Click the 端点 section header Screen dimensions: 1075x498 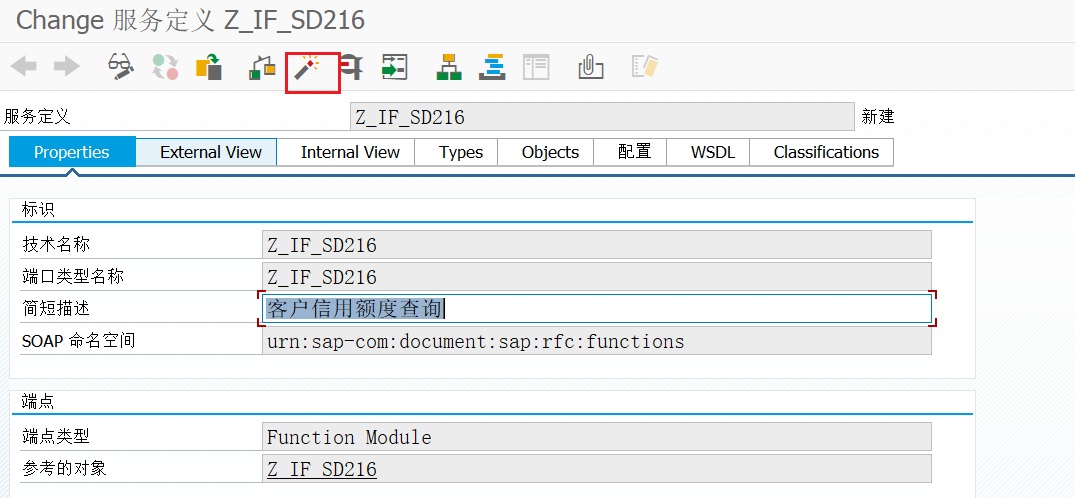38,402
